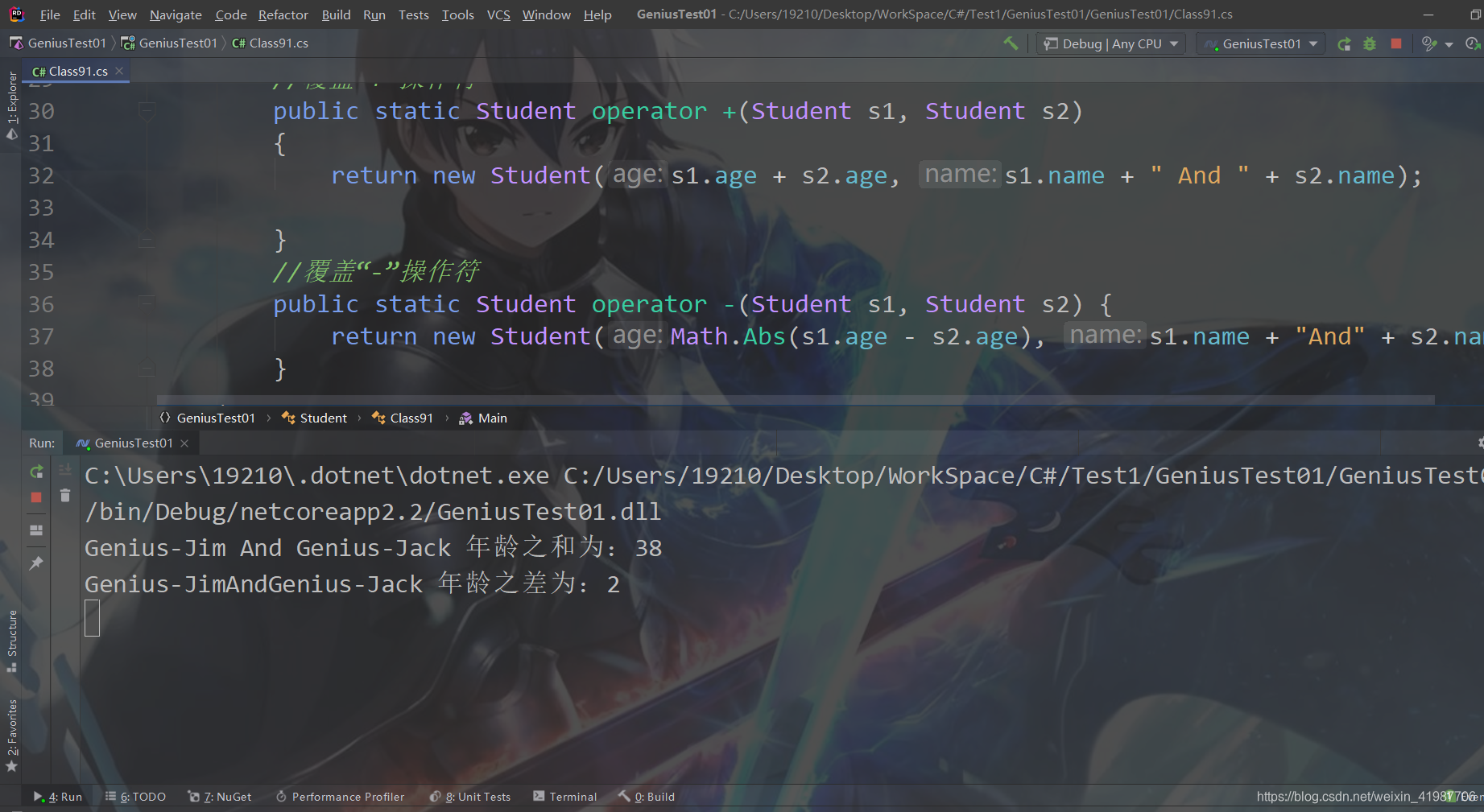Click Class91.cs in the navigation bar
Image resolution: width=1484 pixels, height=812 pixels.
pos(270,43)
